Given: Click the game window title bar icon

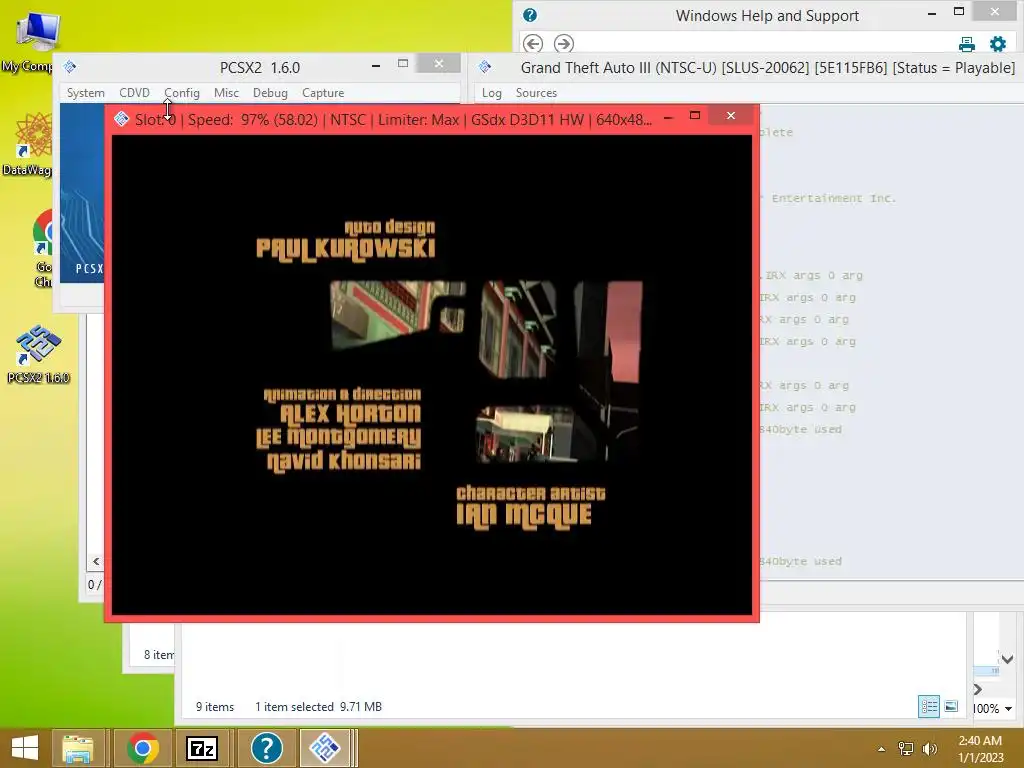Looking at the screenshot, I should (121, 119).
